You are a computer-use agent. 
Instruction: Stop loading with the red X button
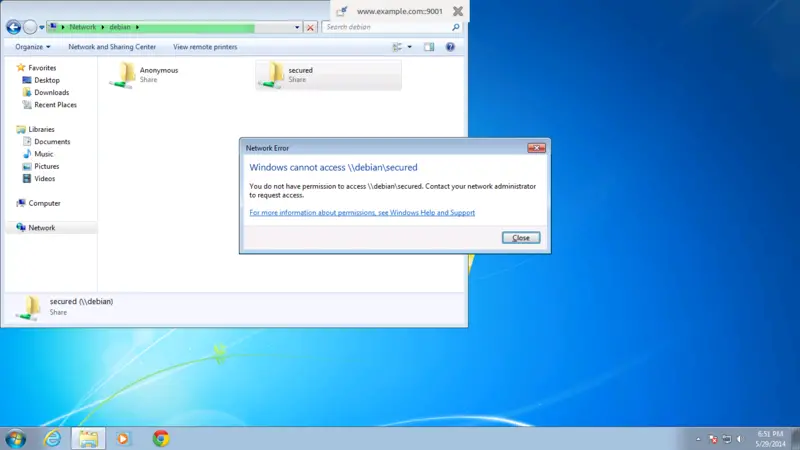310,27
